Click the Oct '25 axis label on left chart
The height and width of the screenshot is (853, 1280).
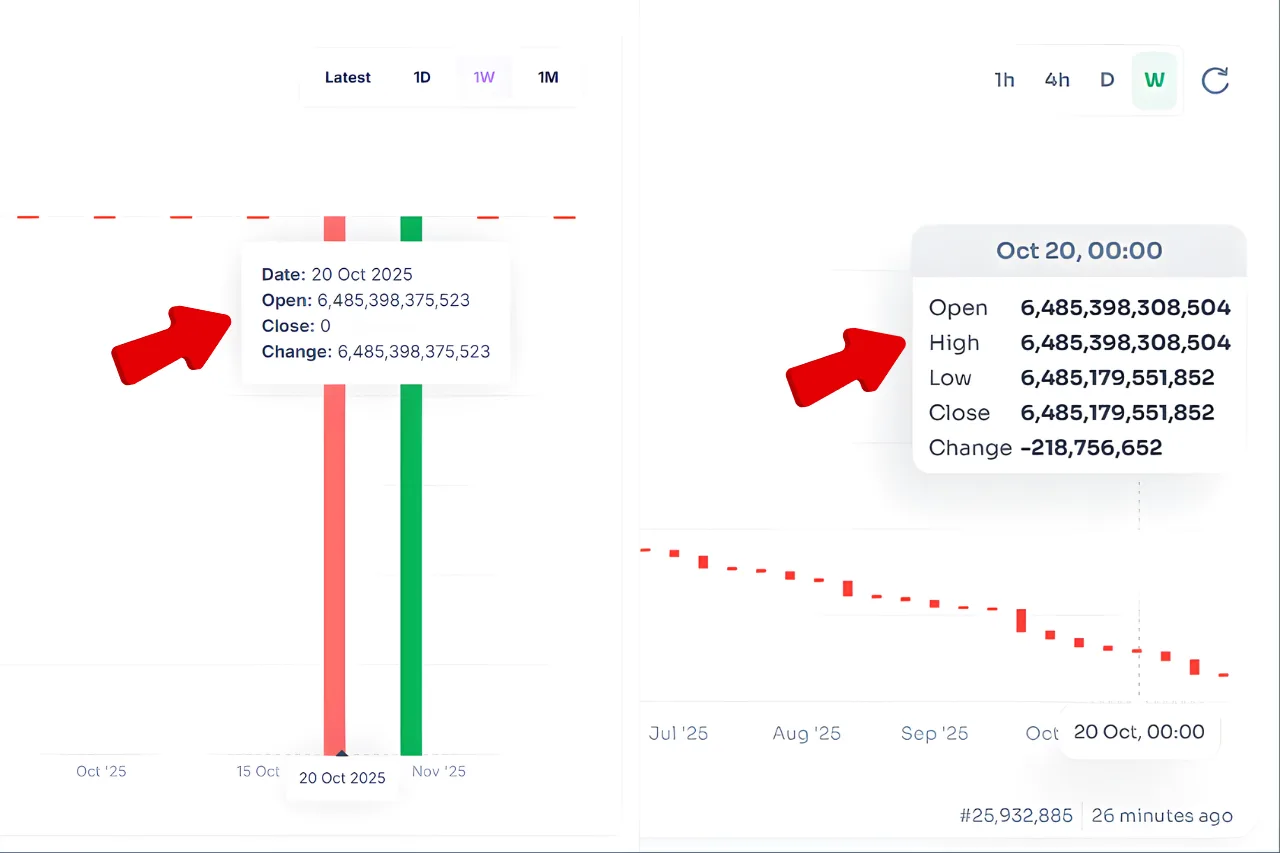click(x=100, y=771)
